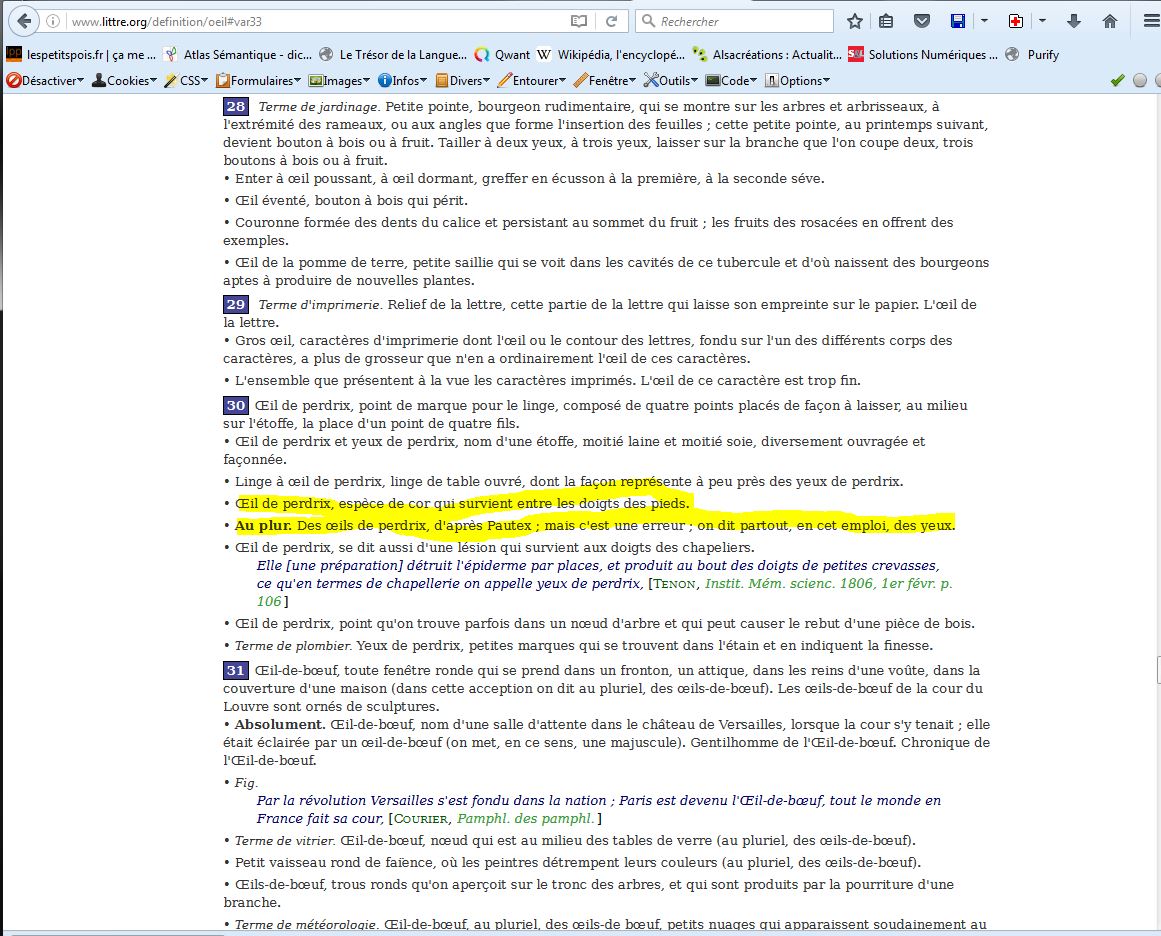Expand the Cookies dropdown menu
The width and height of the screenshot is (1161, 936).
click(124, 80)
